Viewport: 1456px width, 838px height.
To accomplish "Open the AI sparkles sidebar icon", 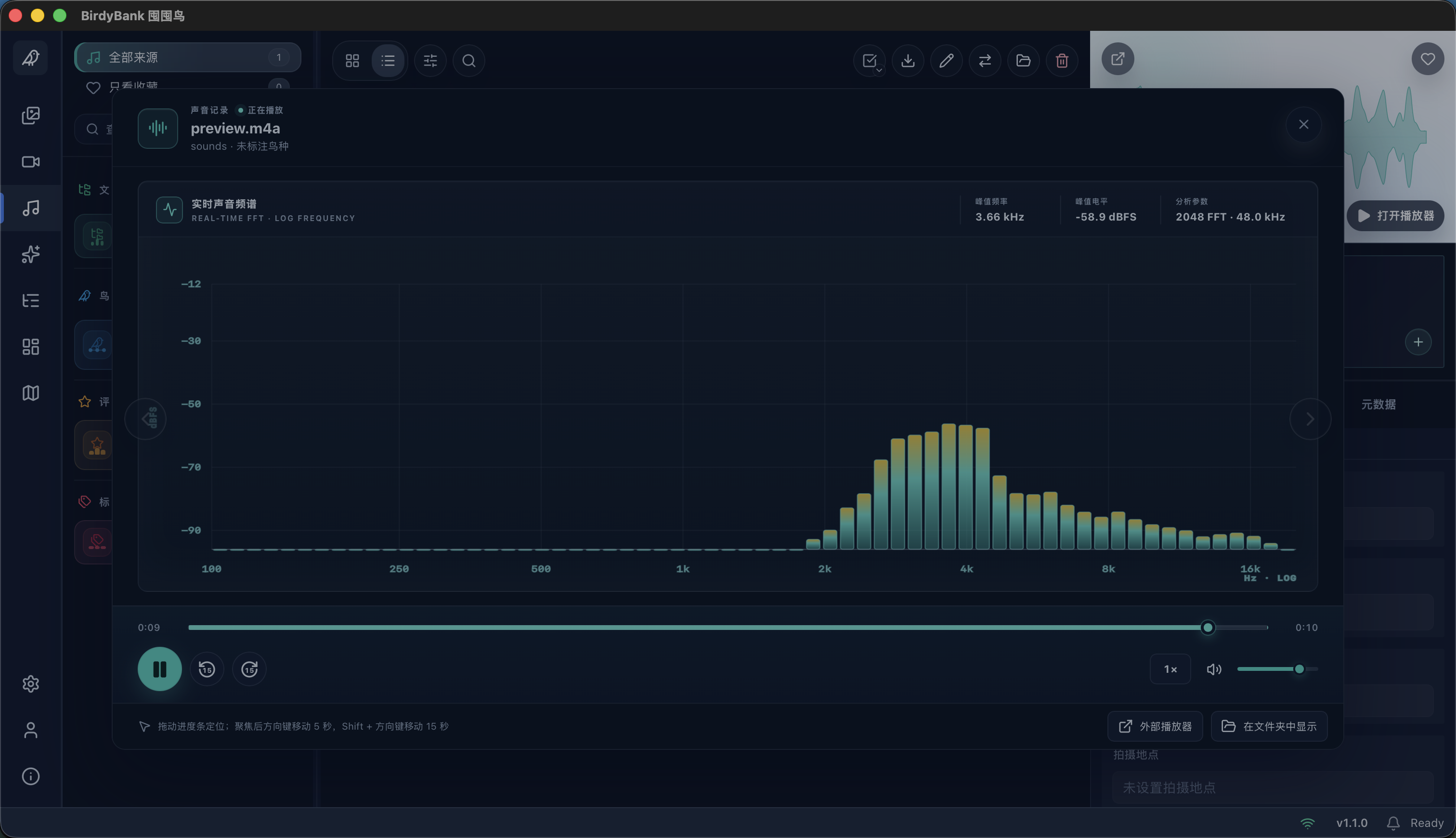I will [x=30, y=254].
